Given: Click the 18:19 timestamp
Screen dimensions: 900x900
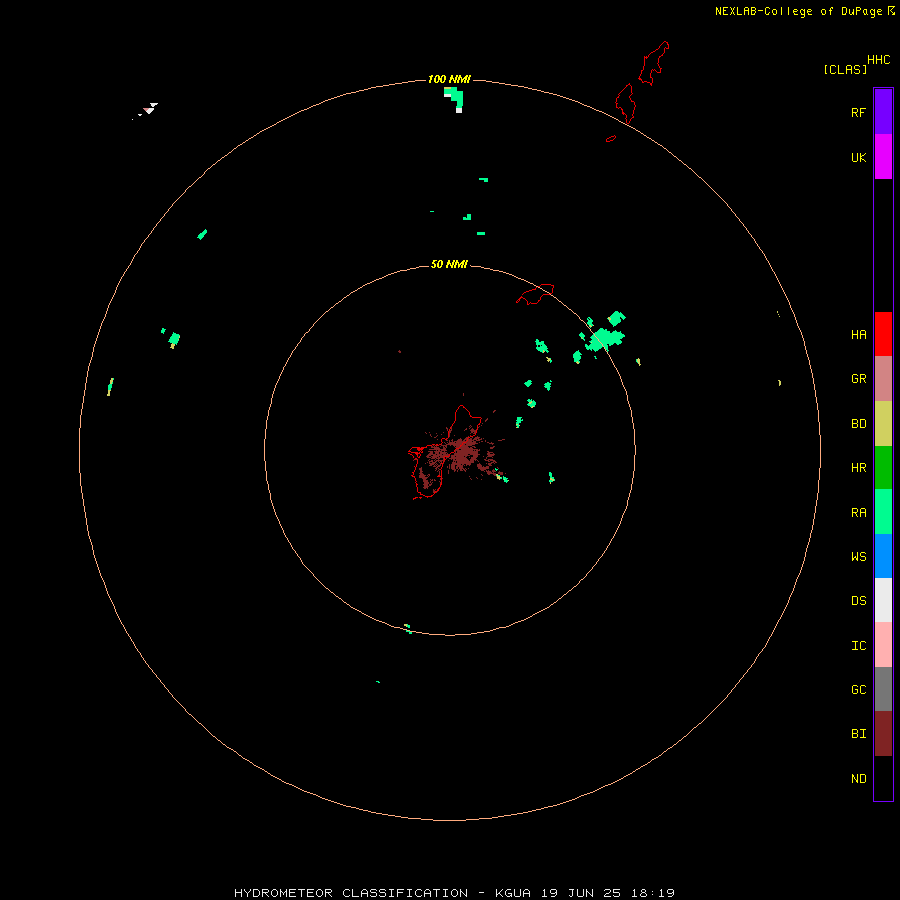Looking at the screenshot, I should pos(653,893).
